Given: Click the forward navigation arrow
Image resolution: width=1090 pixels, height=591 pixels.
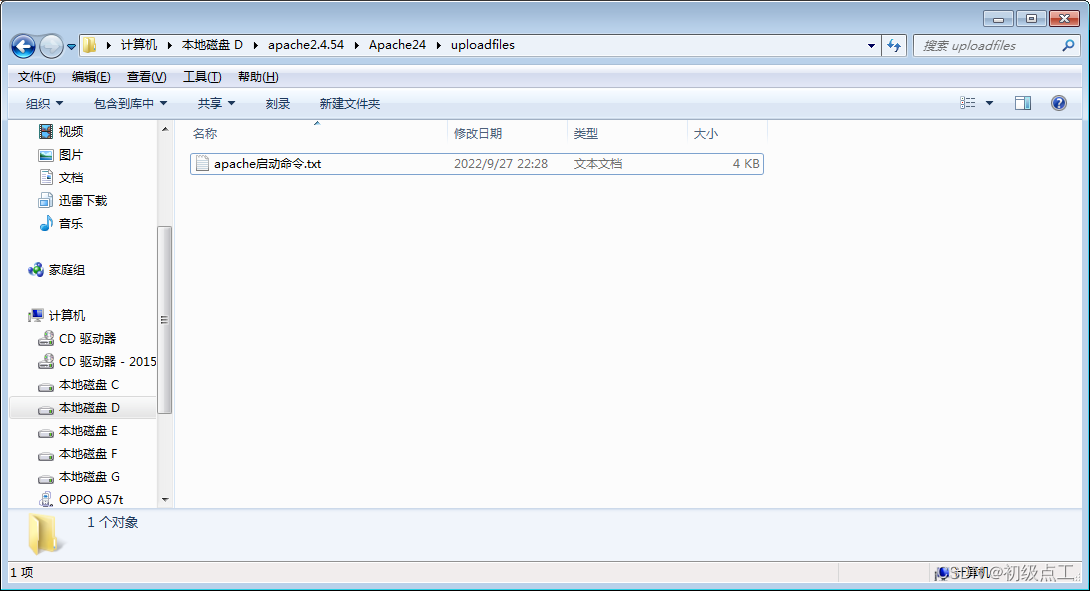Looking at the screenshot, I should (x=50, y=46).
